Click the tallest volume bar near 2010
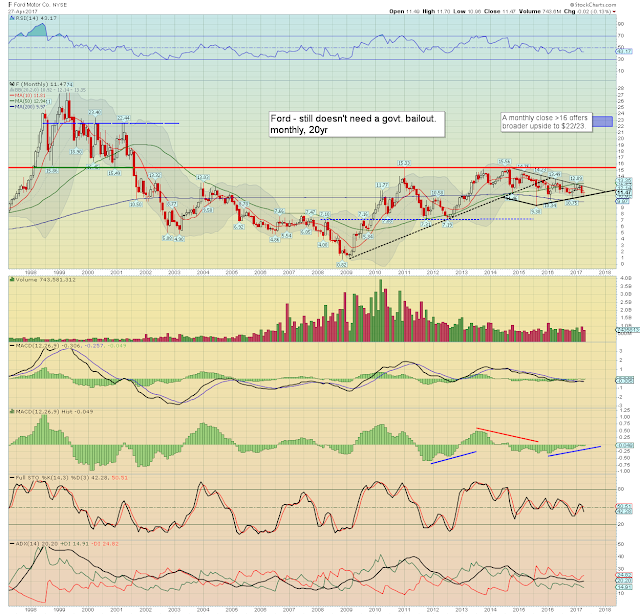Screen dimensions: 640x614 [x=381, y=310]
